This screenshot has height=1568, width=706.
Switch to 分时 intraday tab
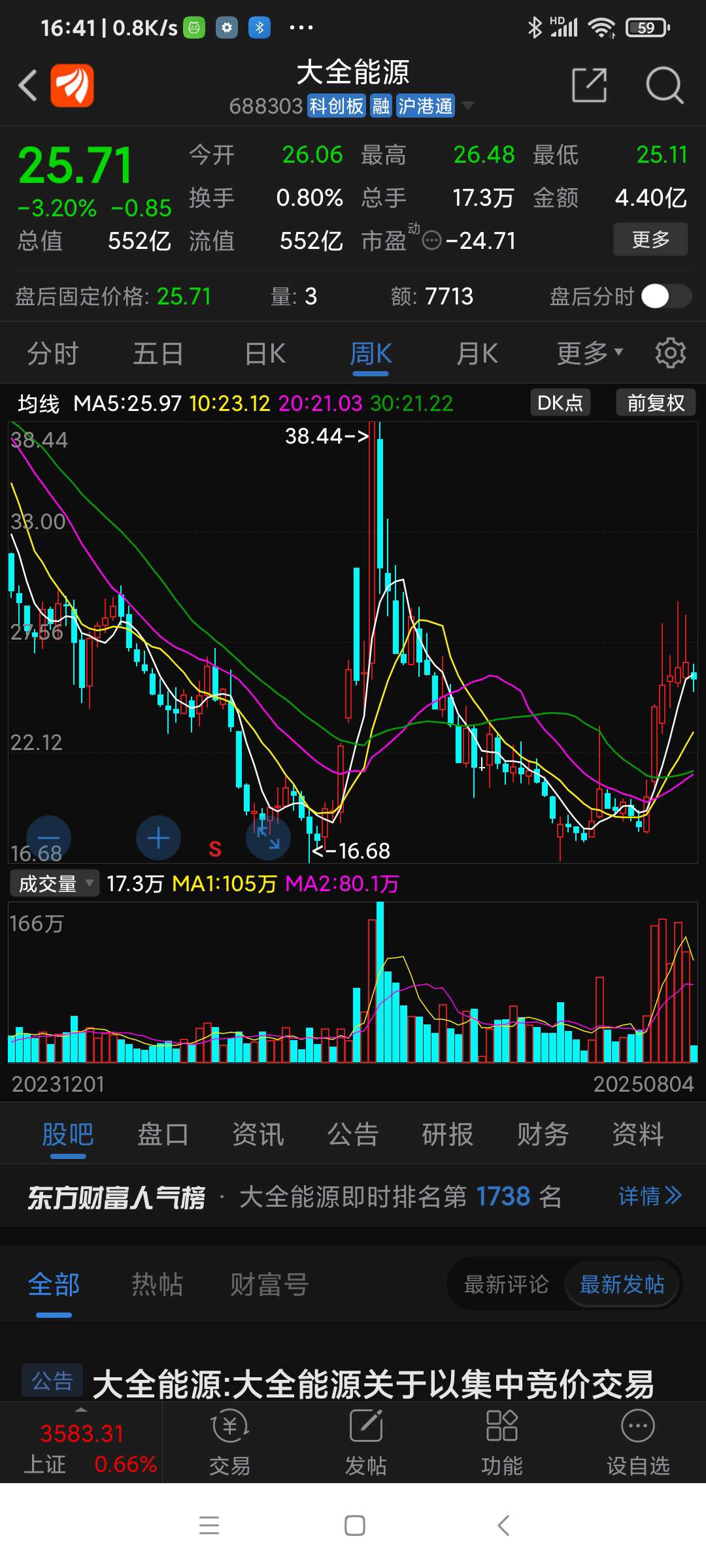point(52,353)
